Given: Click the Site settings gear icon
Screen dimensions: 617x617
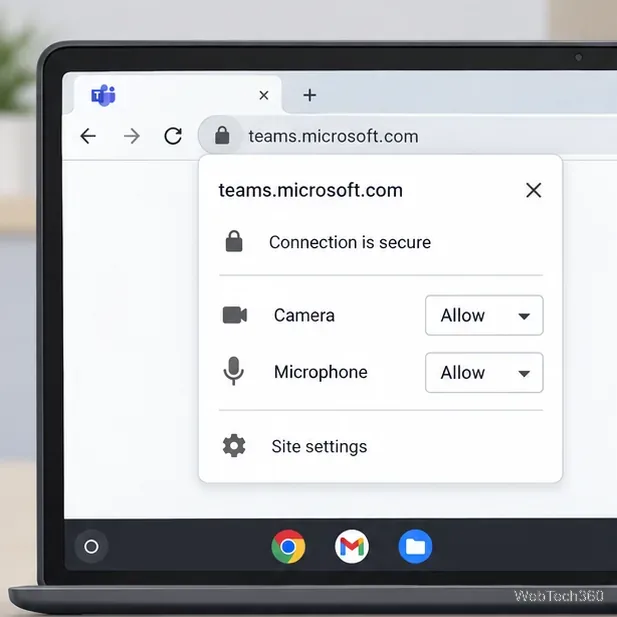Looking at the screenshot, I should (x=234, y=446).
